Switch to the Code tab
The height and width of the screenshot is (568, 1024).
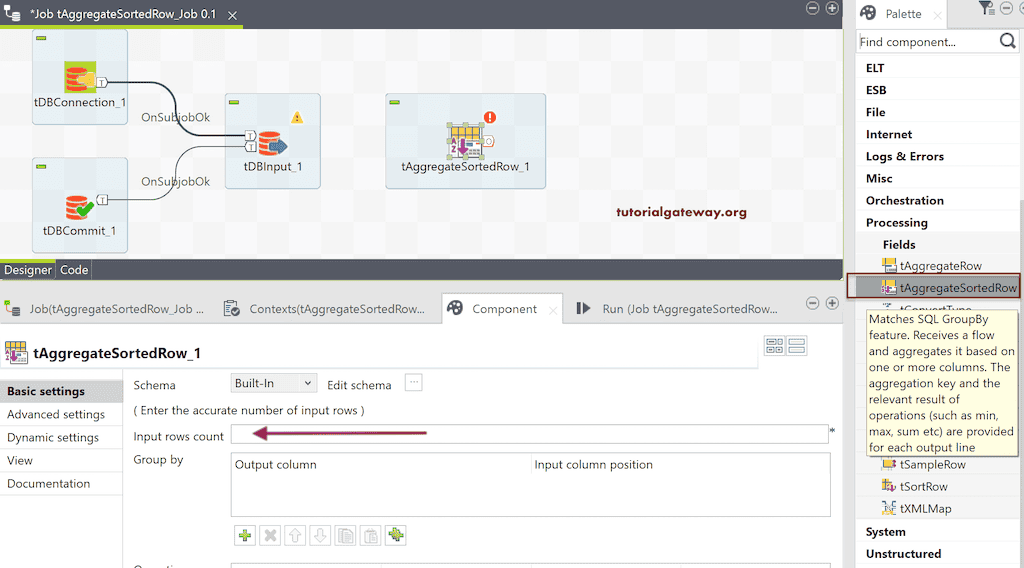(74, 270)
